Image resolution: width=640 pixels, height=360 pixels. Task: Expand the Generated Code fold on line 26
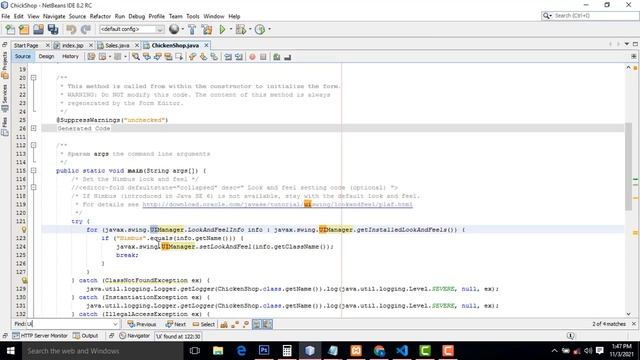[x=33, y=128]
